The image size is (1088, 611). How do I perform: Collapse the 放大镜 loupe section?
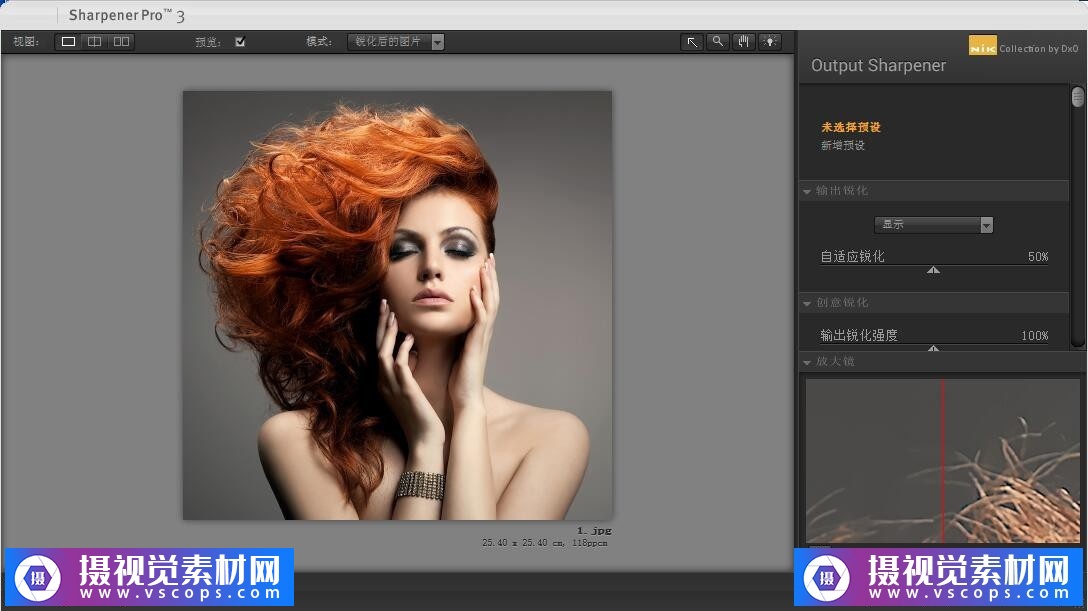[x=807, y=362]
